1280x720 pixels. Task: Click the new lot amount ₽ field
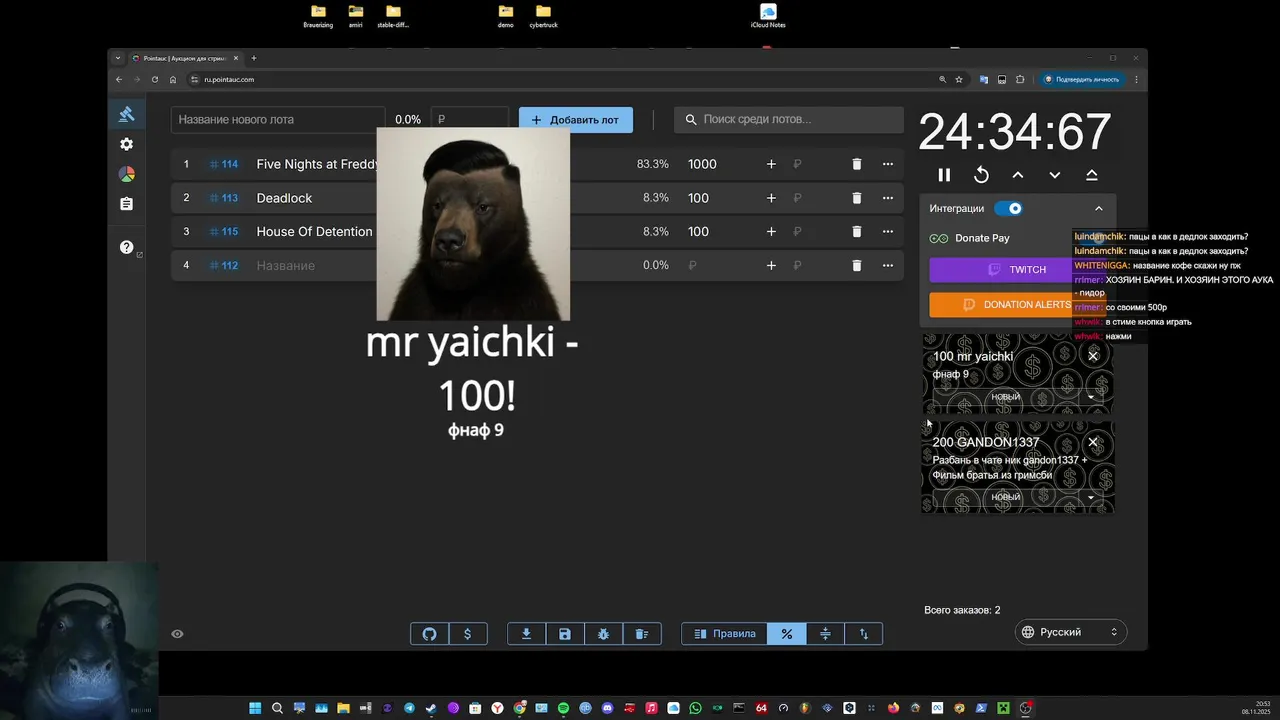[470, 119]
